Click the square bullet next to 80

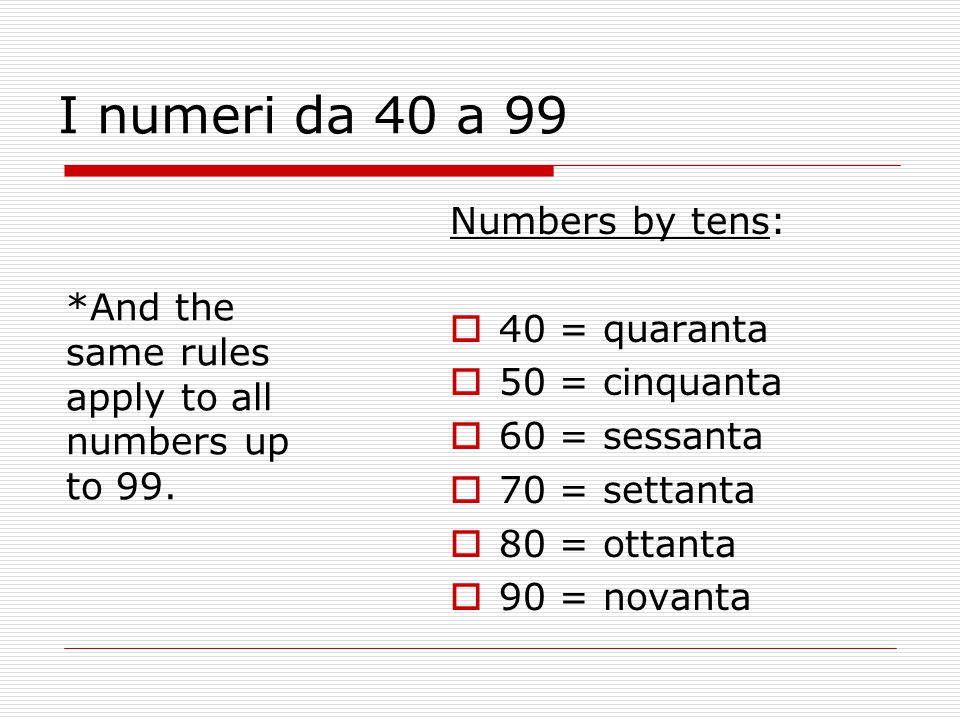click(466, 543)
